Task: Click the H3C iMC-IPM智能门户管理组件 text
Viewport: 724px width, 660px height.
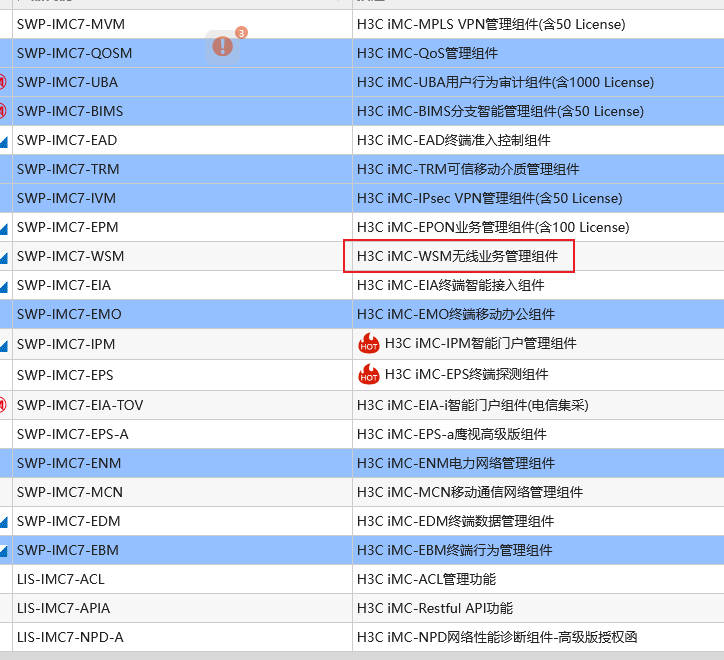Action: pos(481,343)
